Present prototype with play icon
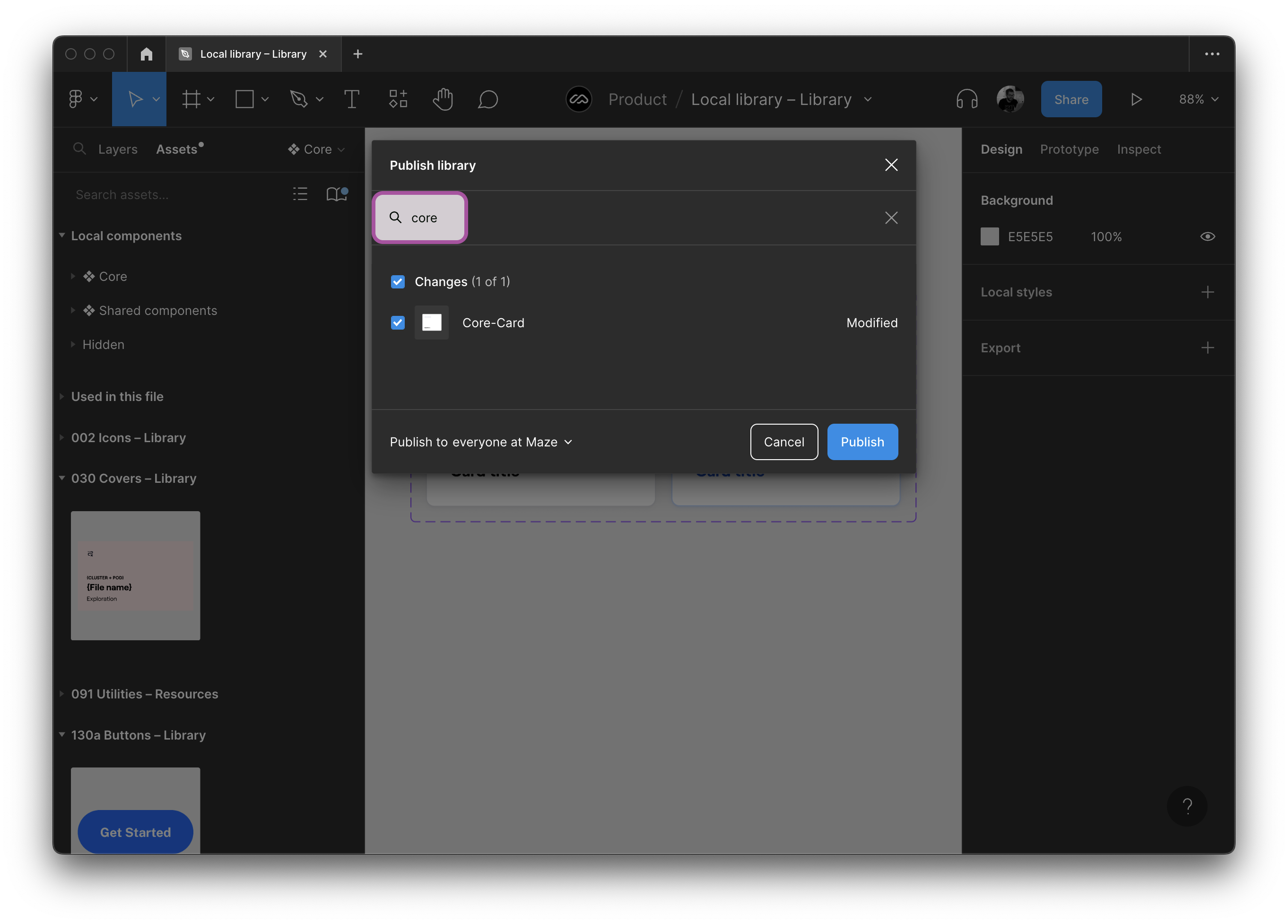This screenshot has width=1288, height=924. coord(1136,99)
